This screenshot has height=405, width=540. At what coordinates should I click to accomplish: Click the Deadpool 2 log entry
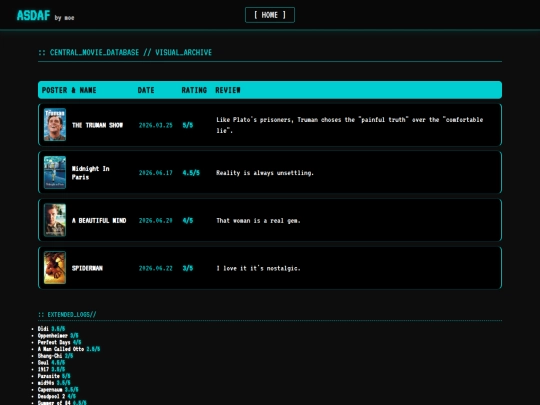coord(57,396)
